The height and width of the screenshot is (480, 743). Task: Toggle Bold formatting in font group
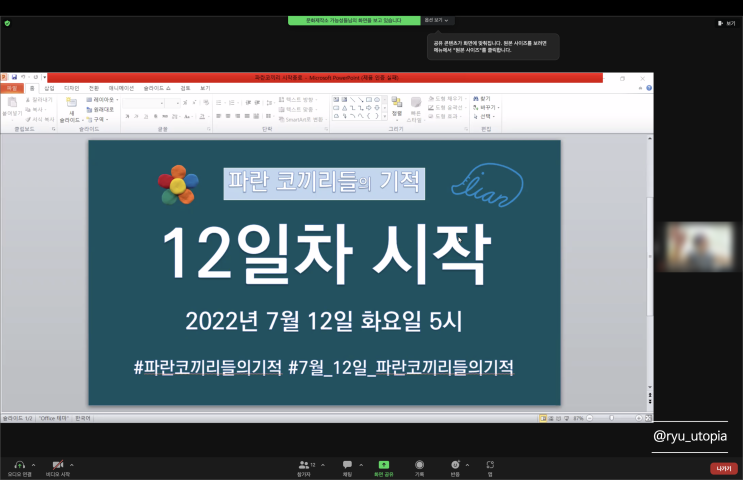point(127,116)
